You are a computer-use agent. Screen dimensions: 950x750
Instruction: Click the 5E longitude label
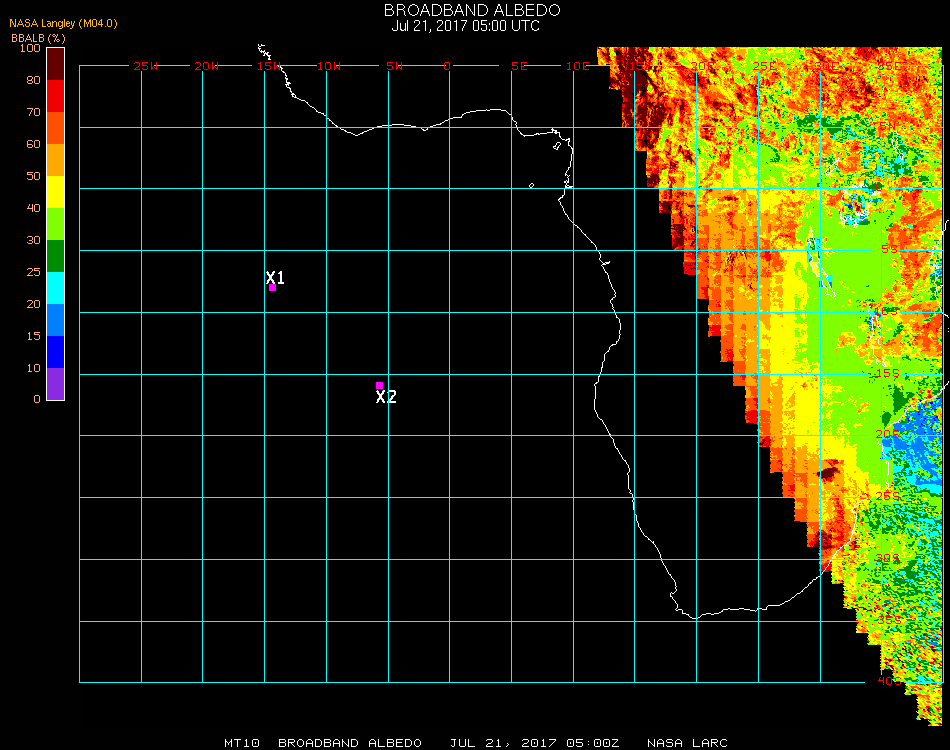click(x=519, y=66)
